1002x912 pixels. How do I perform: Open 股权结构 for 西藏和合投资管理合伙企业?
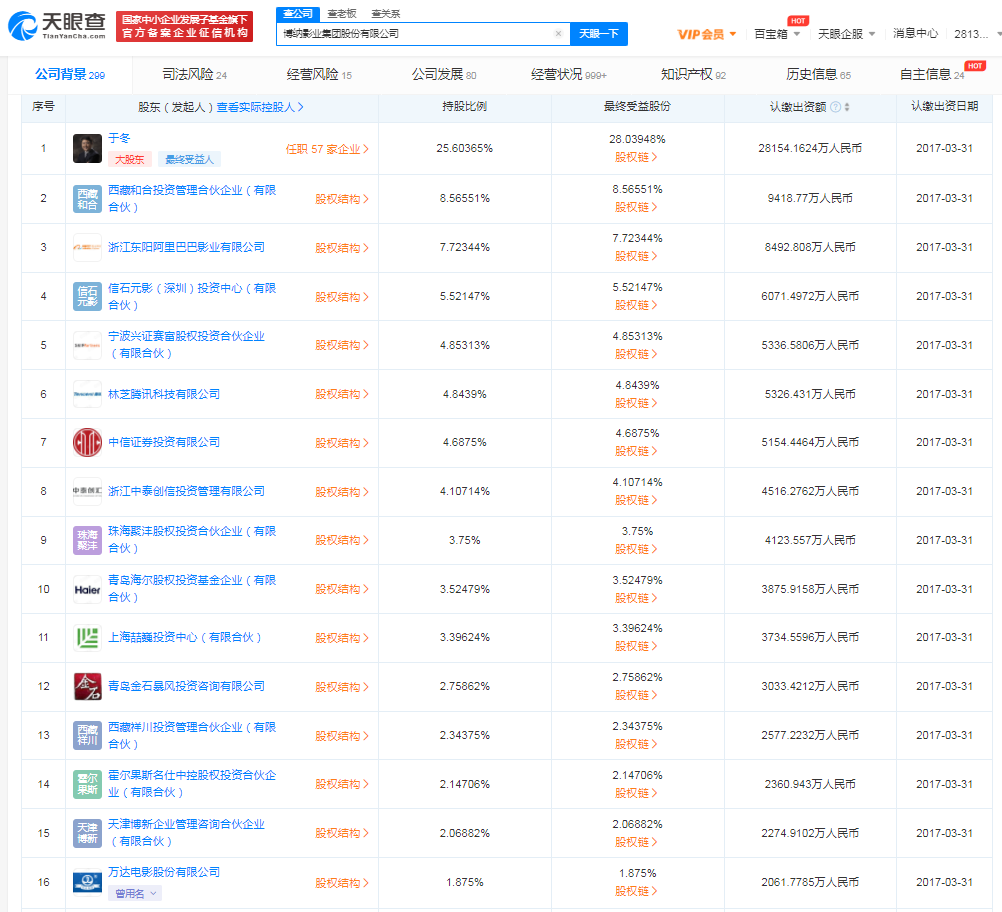[x=342, y=199]
